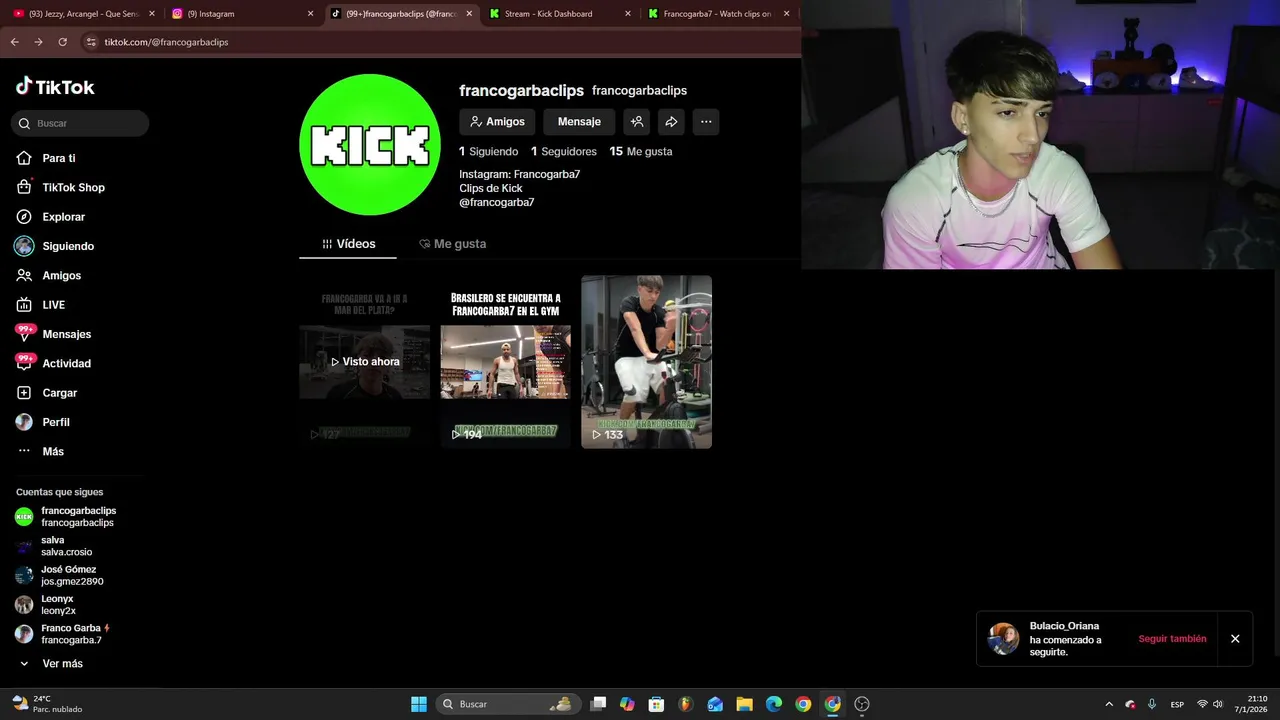Click the site info icon in address bar
Screen dimensions: 1280x720
coord(91,42)
